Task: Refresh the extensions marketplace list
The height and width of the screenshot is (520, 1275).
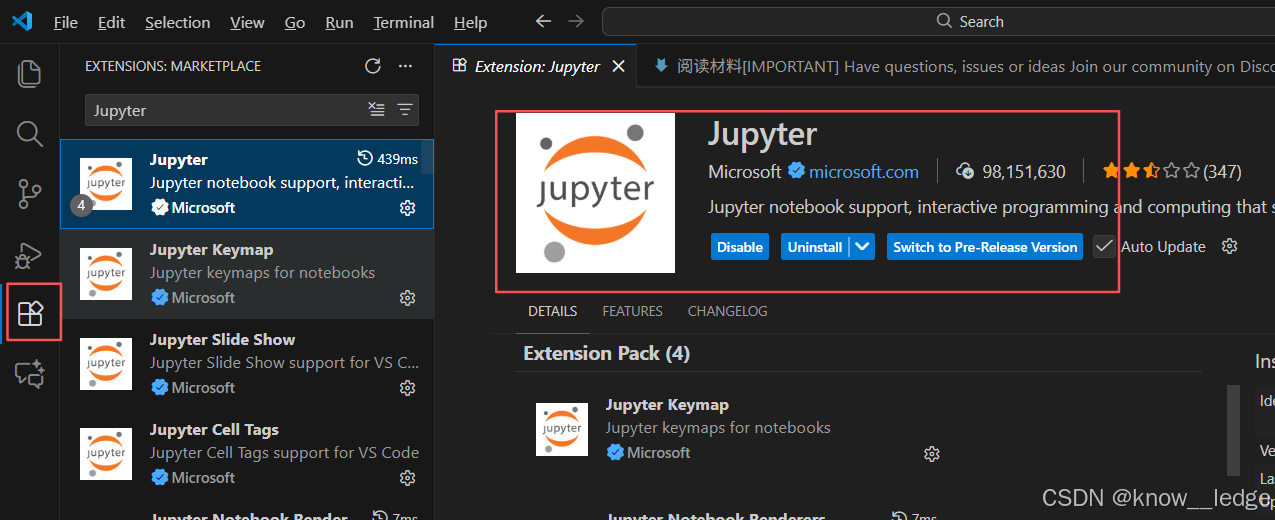Action: point(373,66)
